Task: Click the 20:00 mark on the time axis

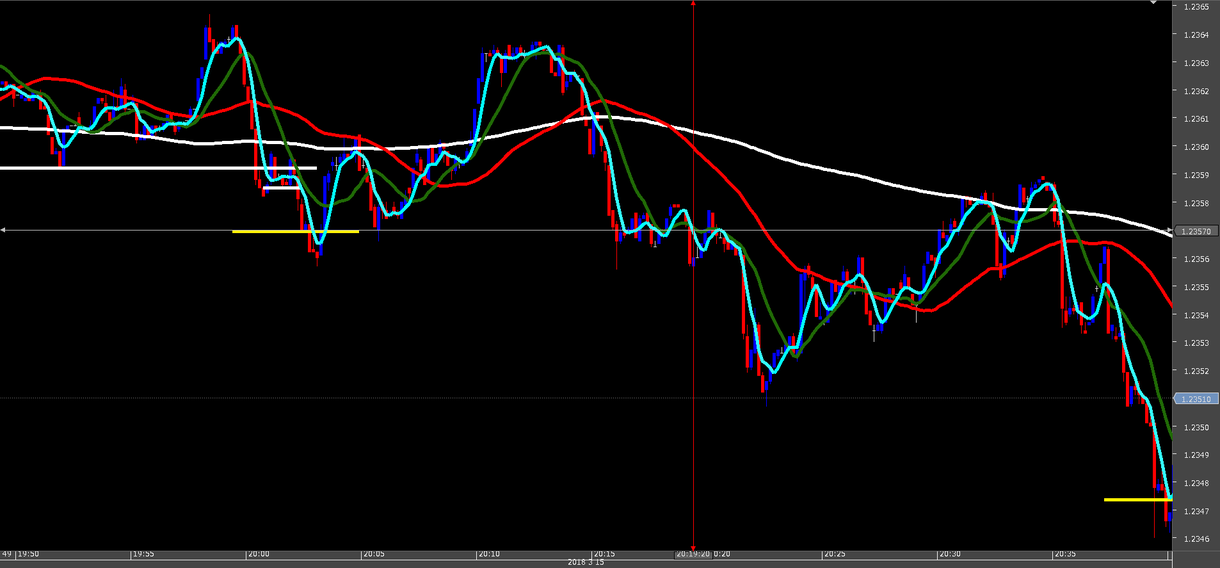Action: pos(260,553)
